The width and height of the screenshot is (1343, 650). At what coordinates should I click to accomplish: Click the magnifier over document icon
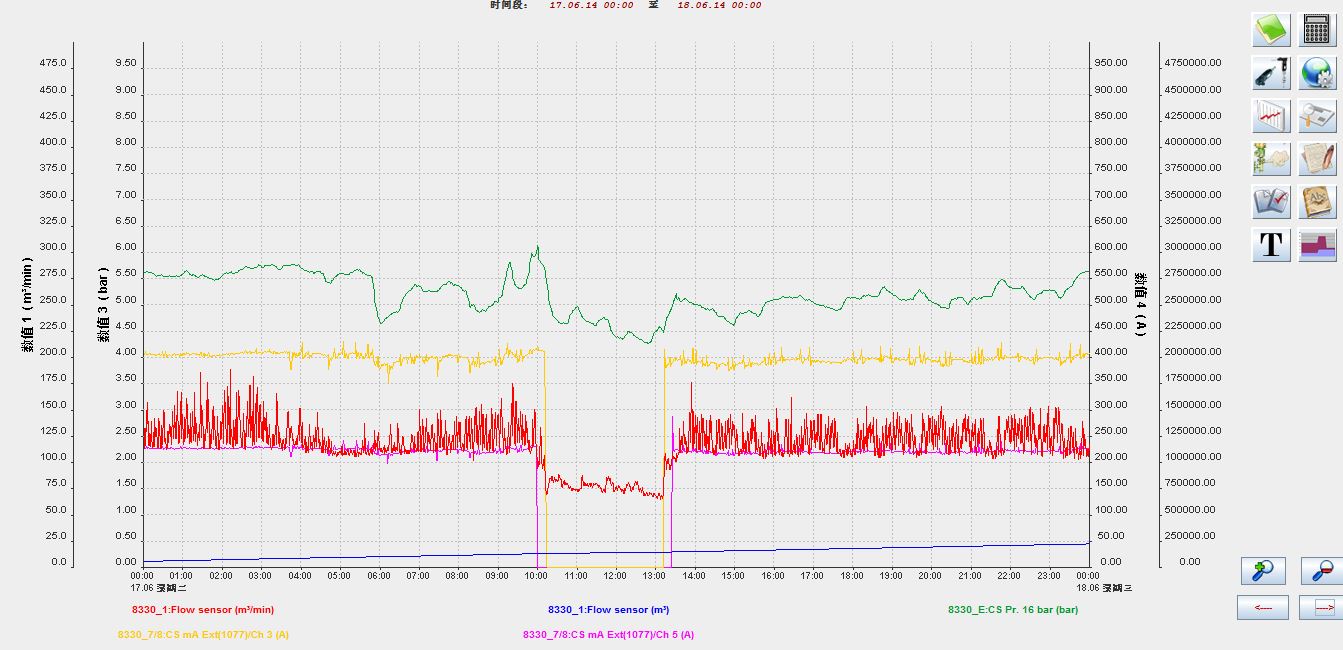[1318, 116]
